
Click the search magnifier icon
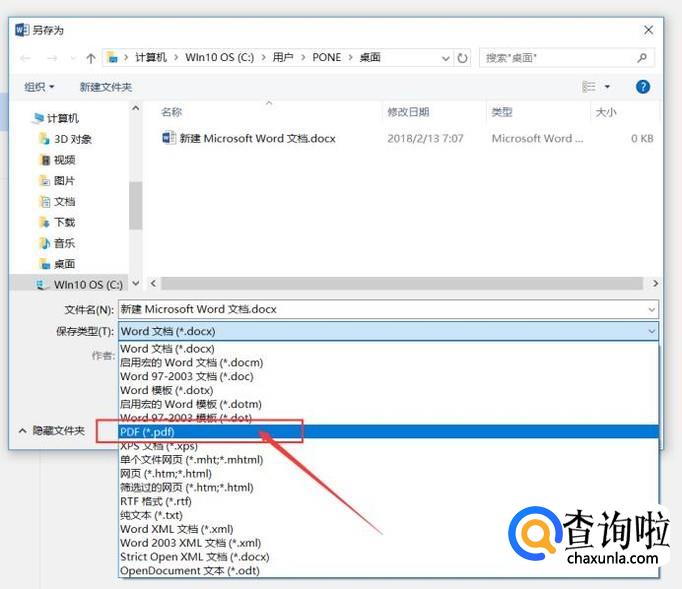coord(643,58)
